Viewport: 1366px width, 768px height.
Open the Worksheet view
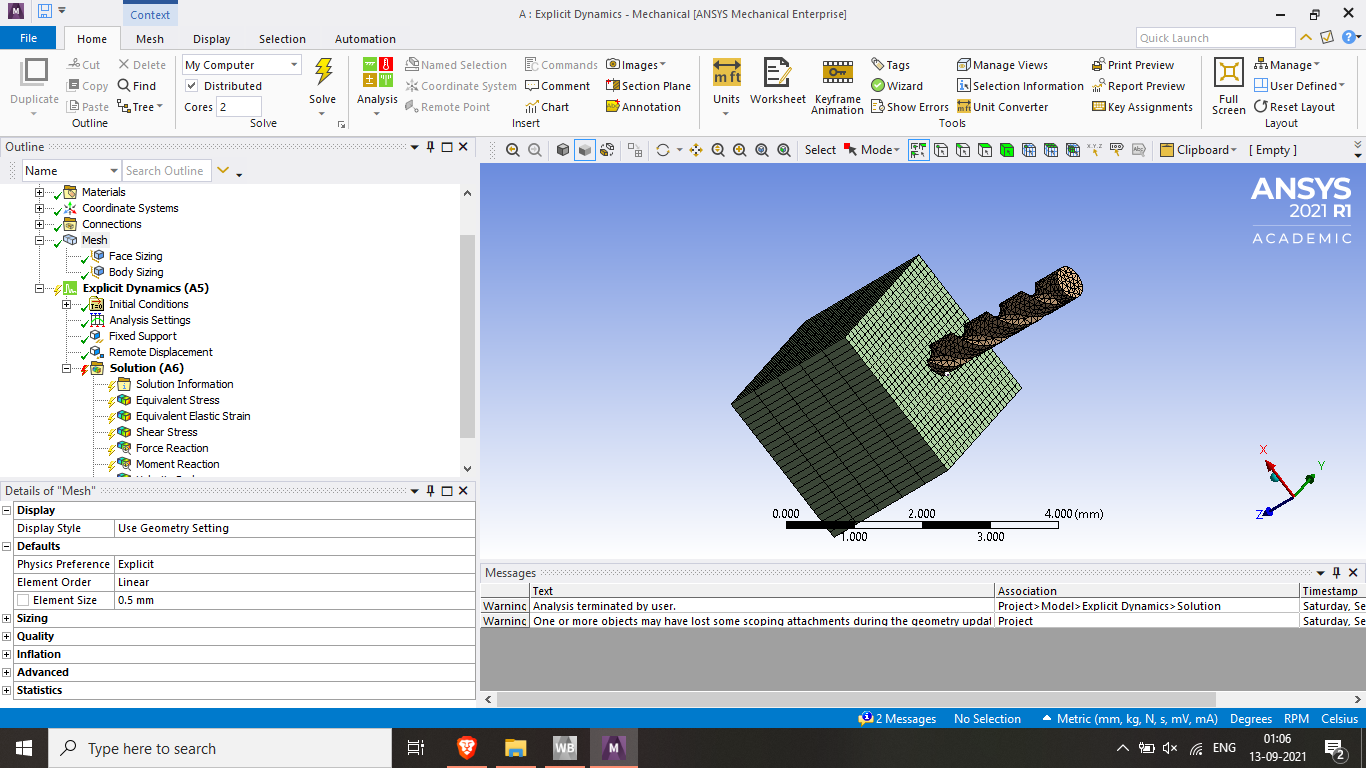[x=777, y=82]
